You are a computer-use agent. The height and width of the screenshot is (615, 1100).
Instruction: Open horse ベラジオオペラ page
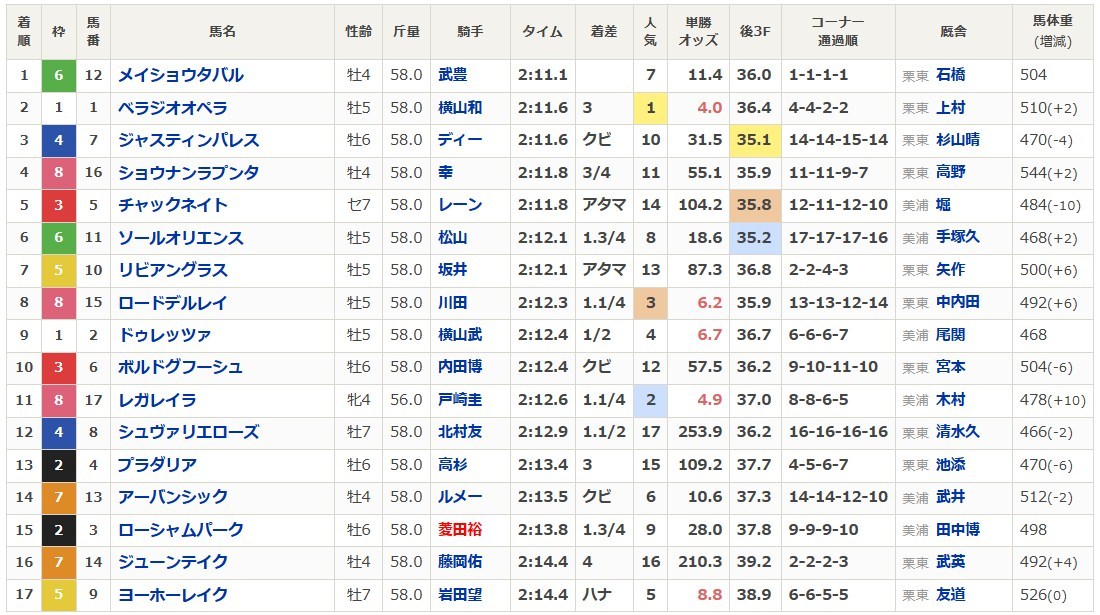[x=173, y=108]
